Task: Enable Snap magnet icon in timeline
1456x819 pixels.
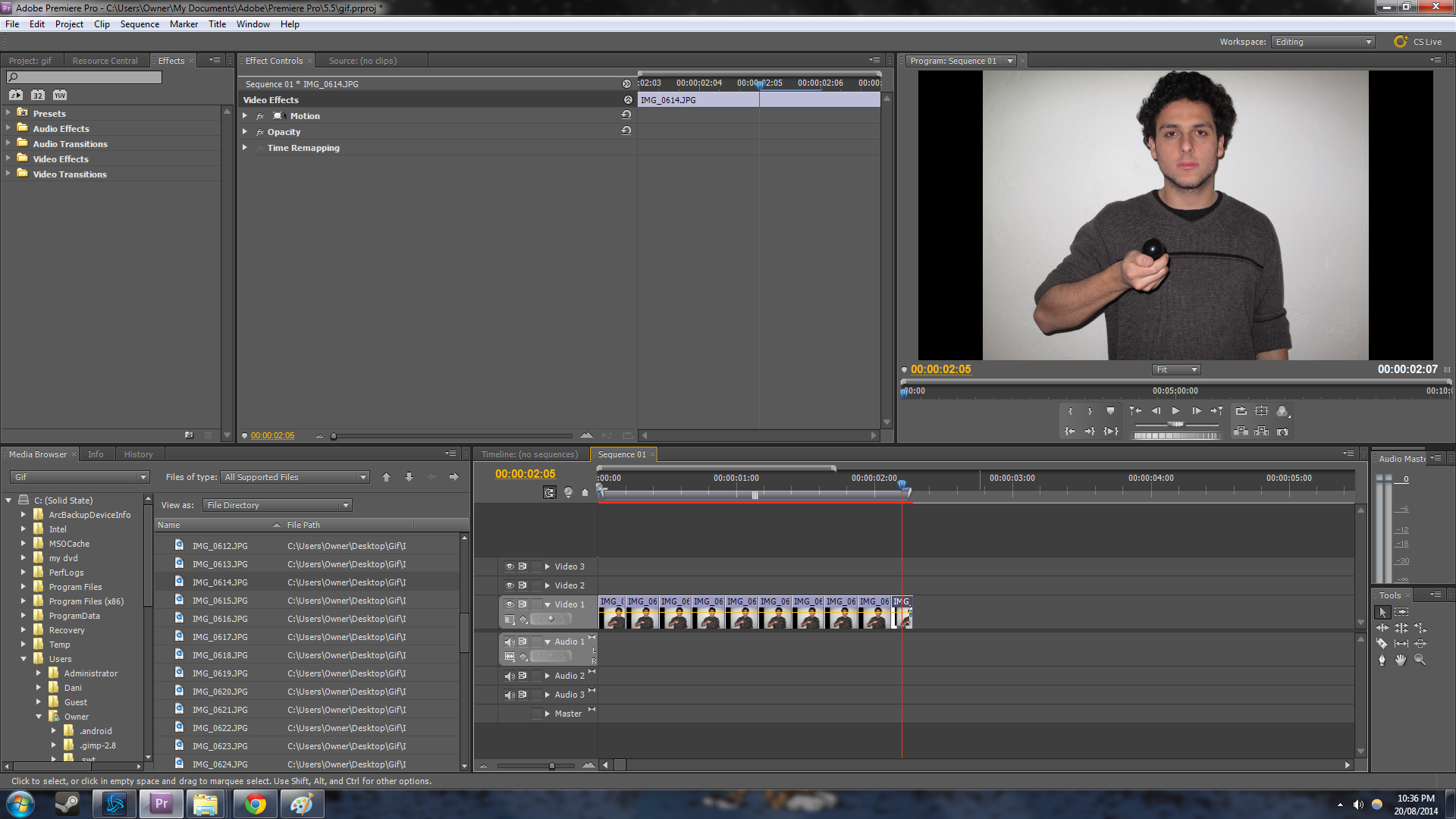Action: 550,493
